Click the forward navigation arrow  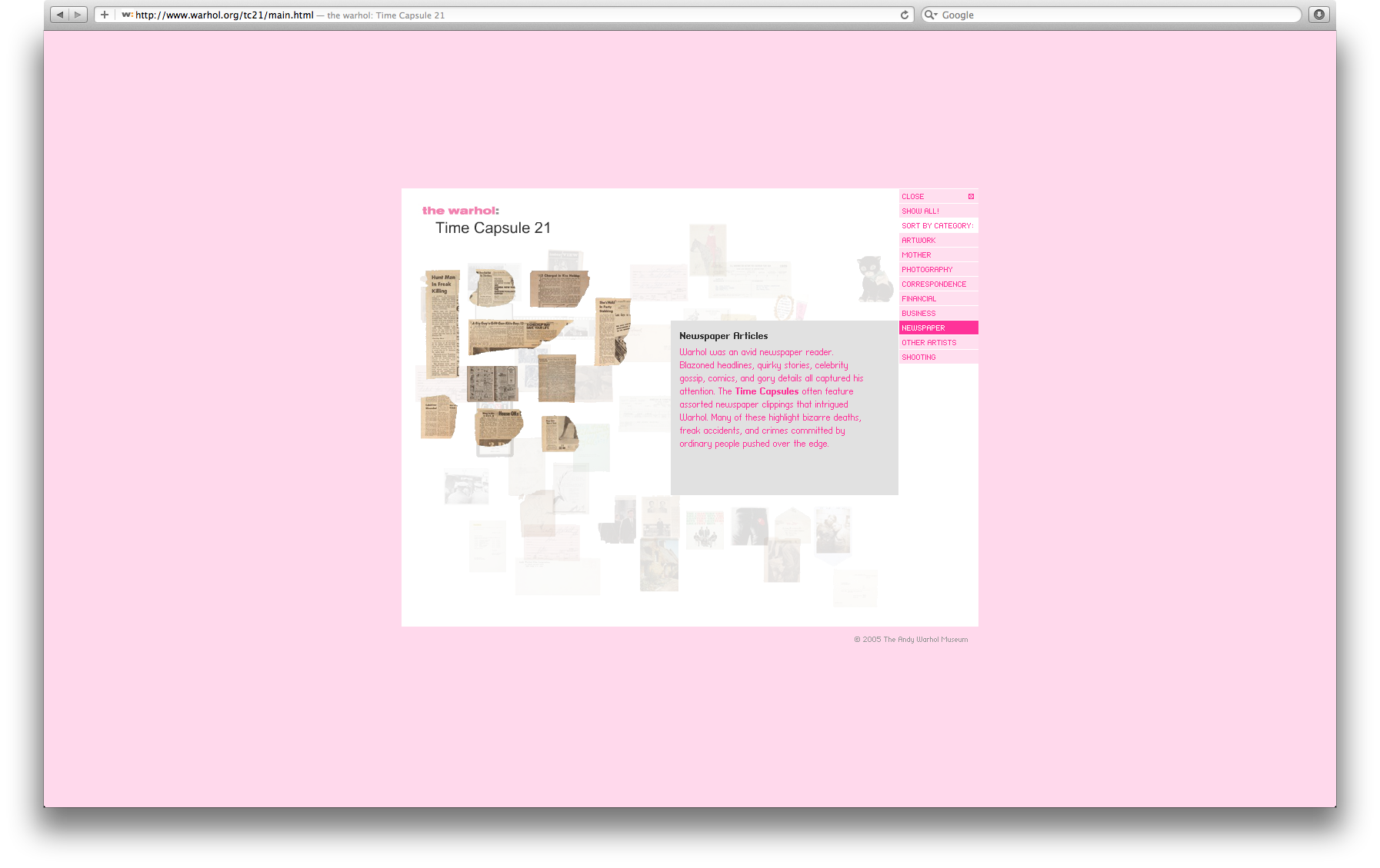(77, 14)
